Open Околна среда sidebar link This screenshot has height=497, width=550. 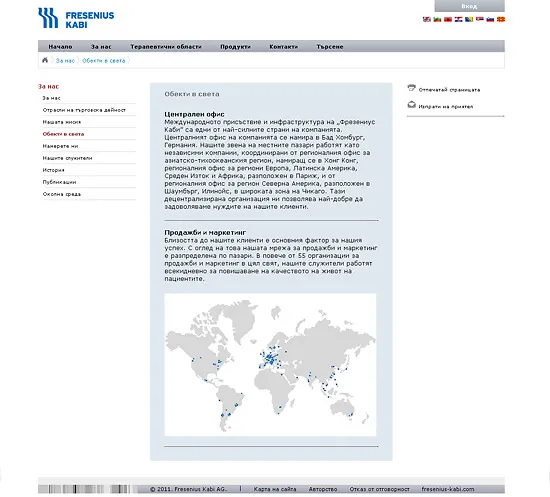[62, 194]
